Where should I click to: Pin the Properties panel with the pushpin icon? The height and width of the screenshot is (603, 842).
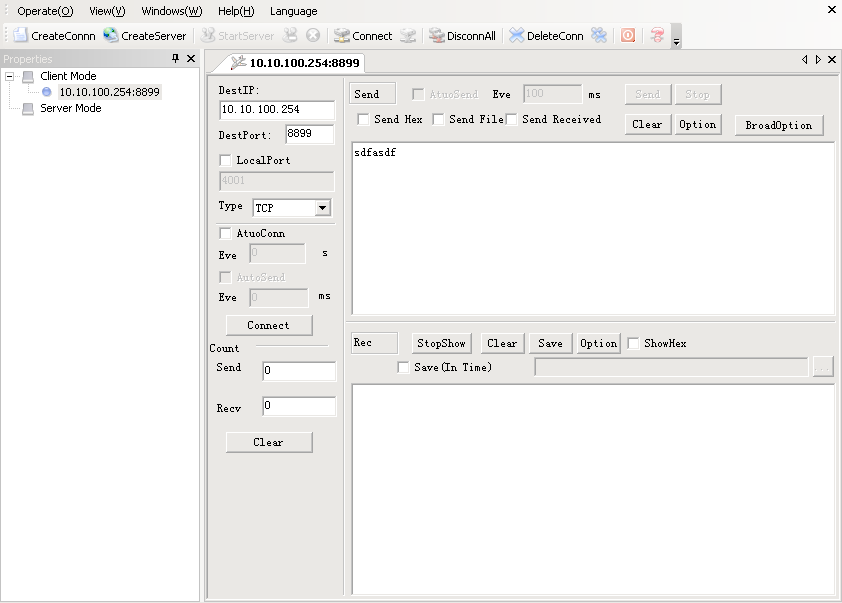[x=175, y=59]
